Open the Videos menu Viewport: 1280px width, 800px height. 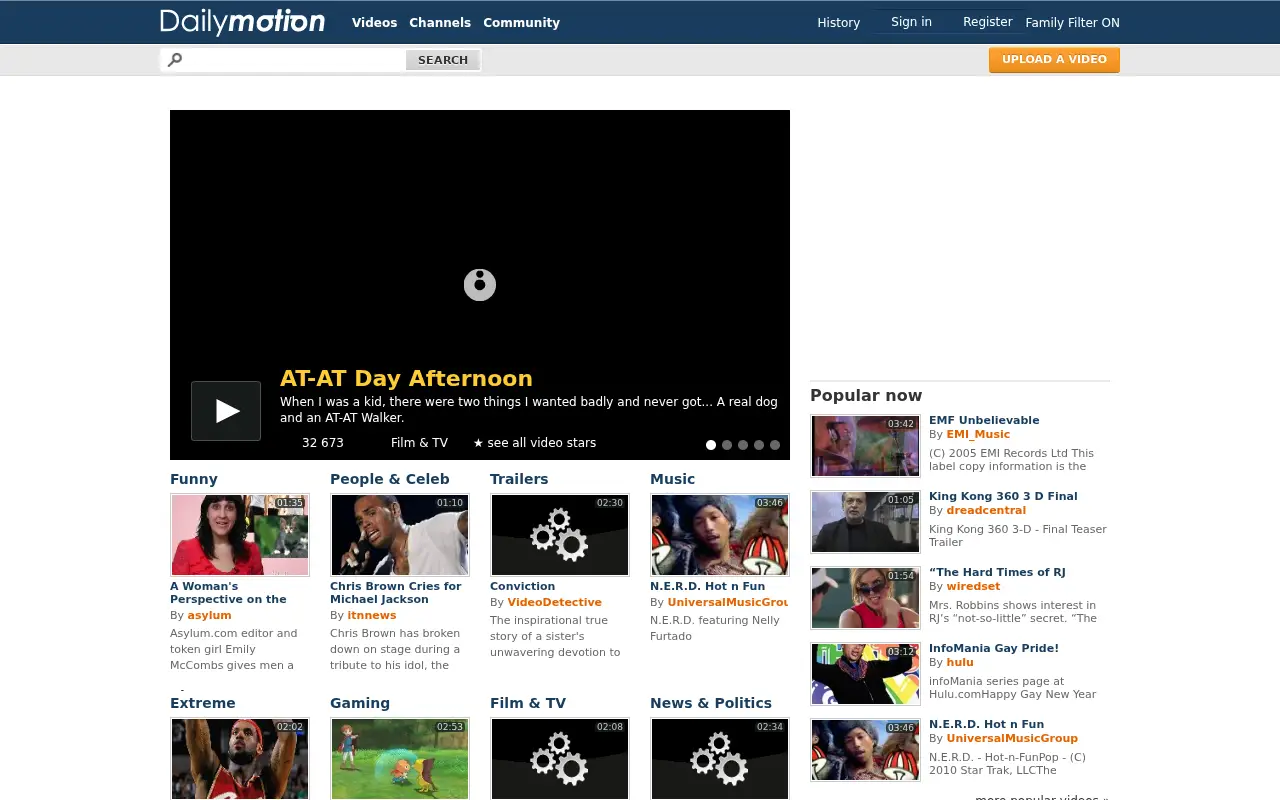tap(374, 22)
